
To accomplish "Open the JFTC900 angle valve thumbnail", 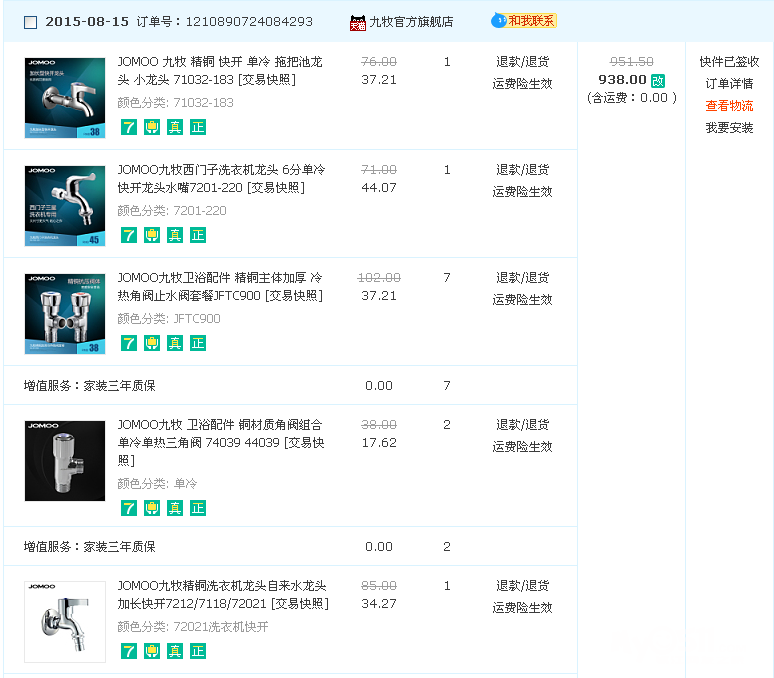I will tap(65, 314).
